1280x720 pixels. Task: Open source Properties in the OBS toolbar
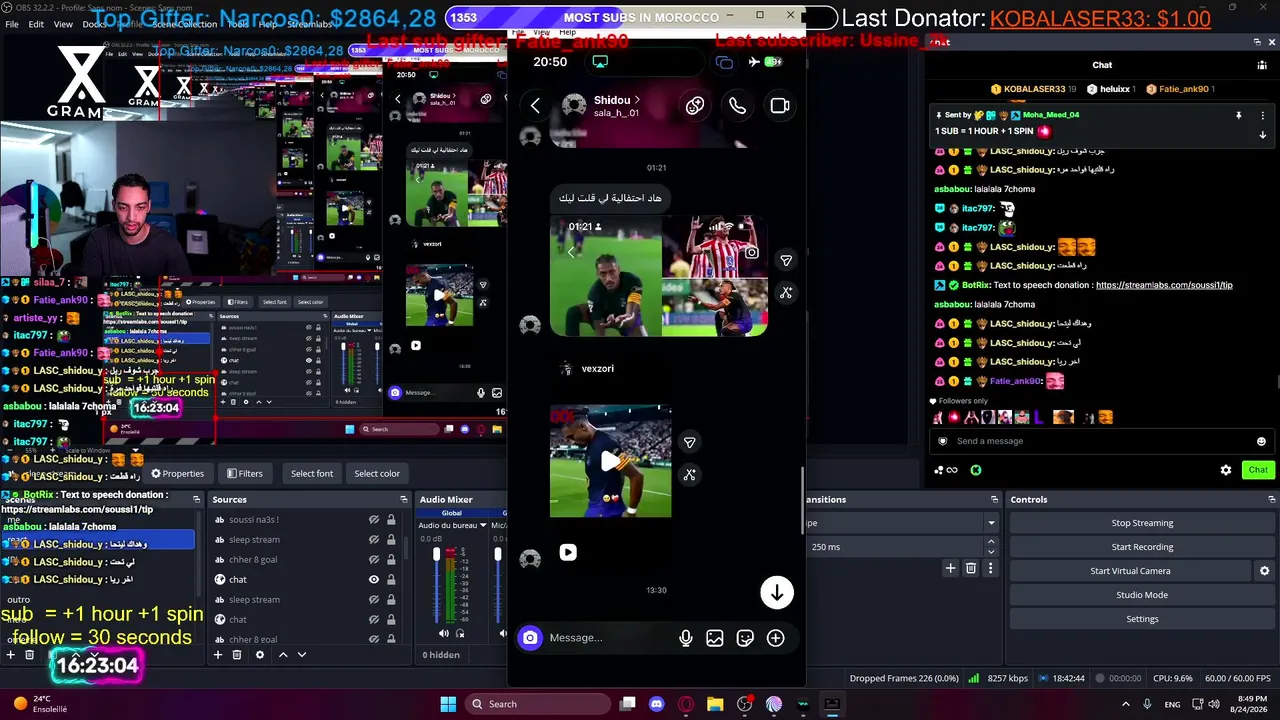click(177, 474)
